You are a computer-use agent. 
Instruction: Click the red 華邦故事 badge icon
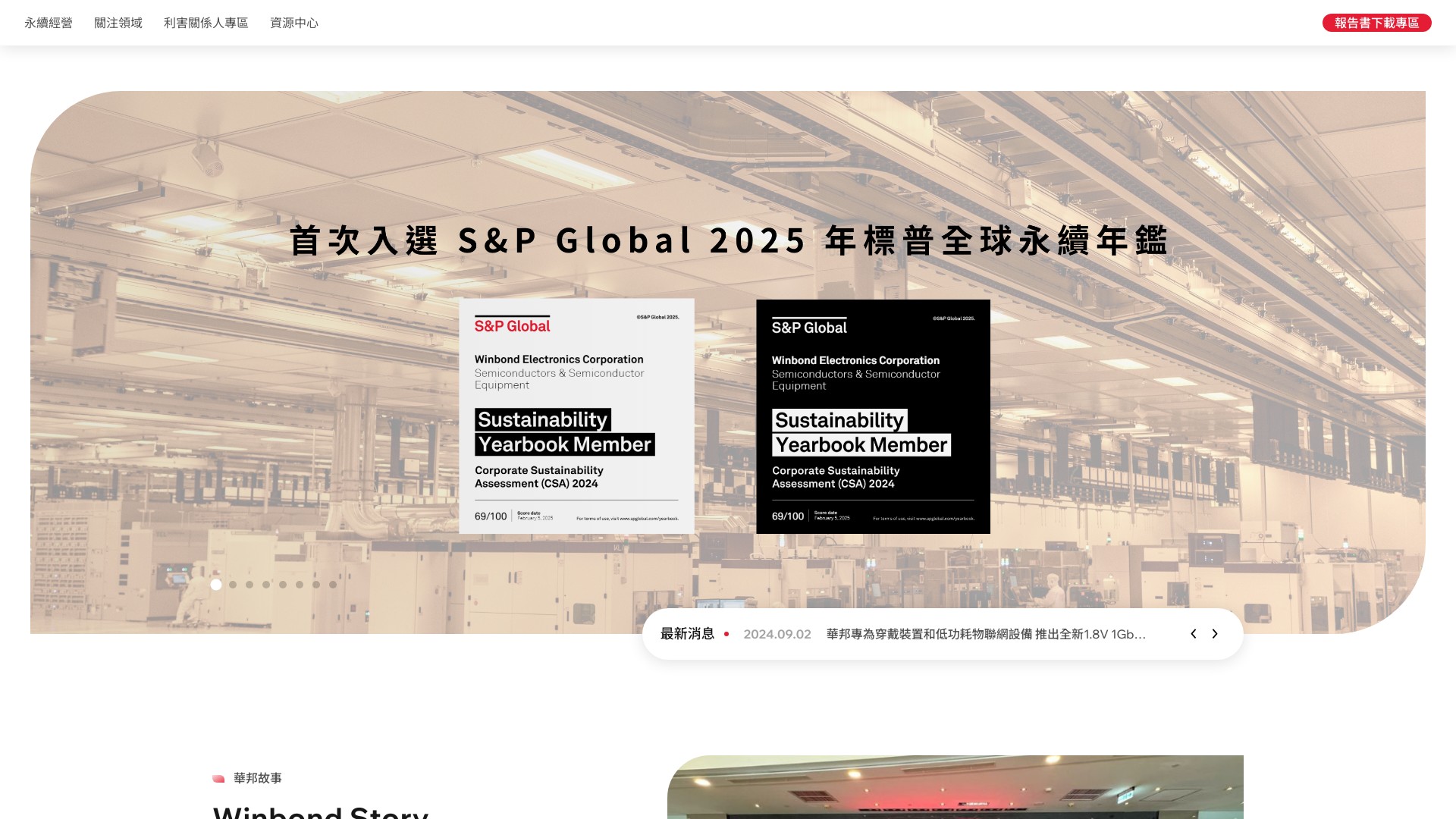point(218,778)
